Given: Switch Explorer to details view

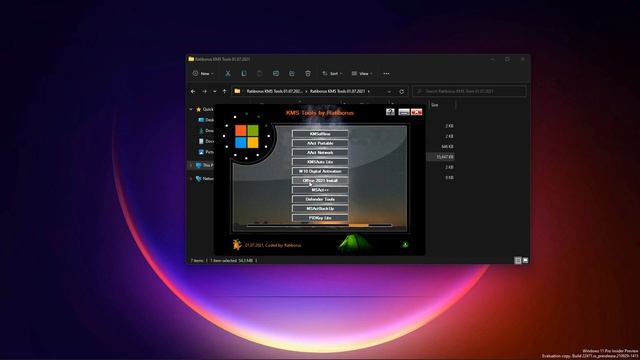Looking at the screenshot, I should 518,260.
